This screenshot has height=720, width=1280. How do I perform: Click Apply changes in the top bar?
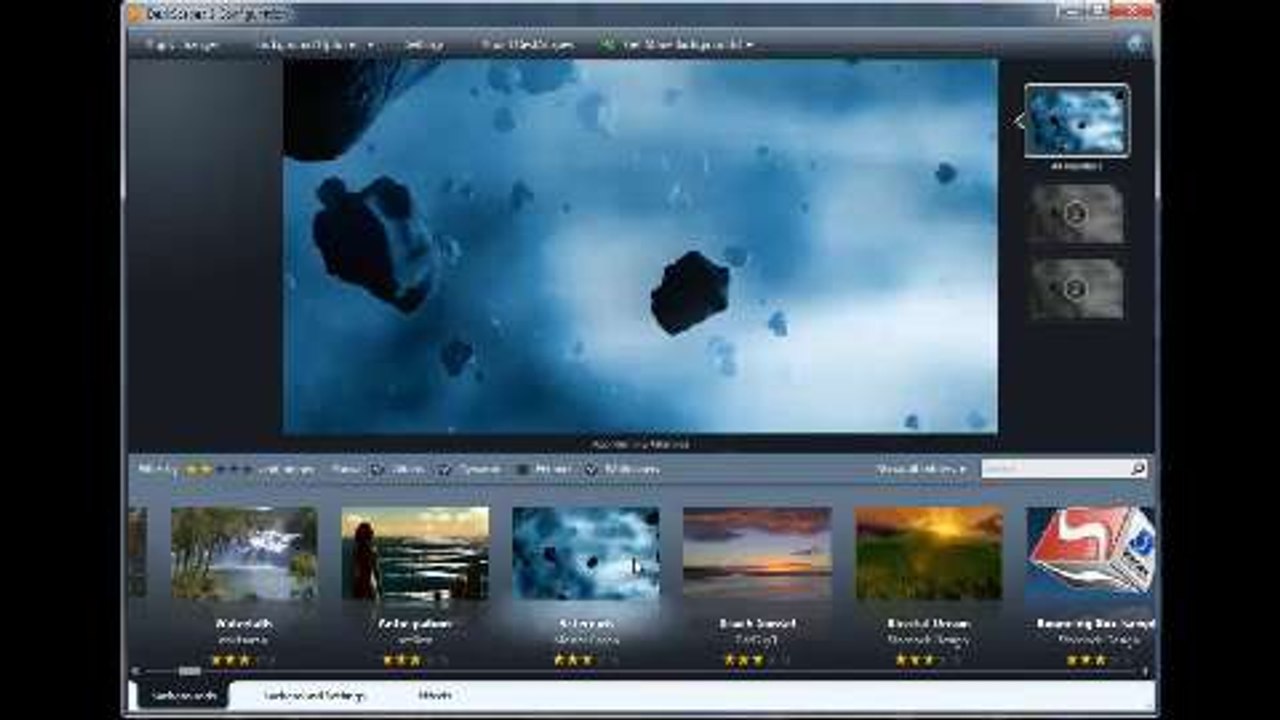coord(182,45)
